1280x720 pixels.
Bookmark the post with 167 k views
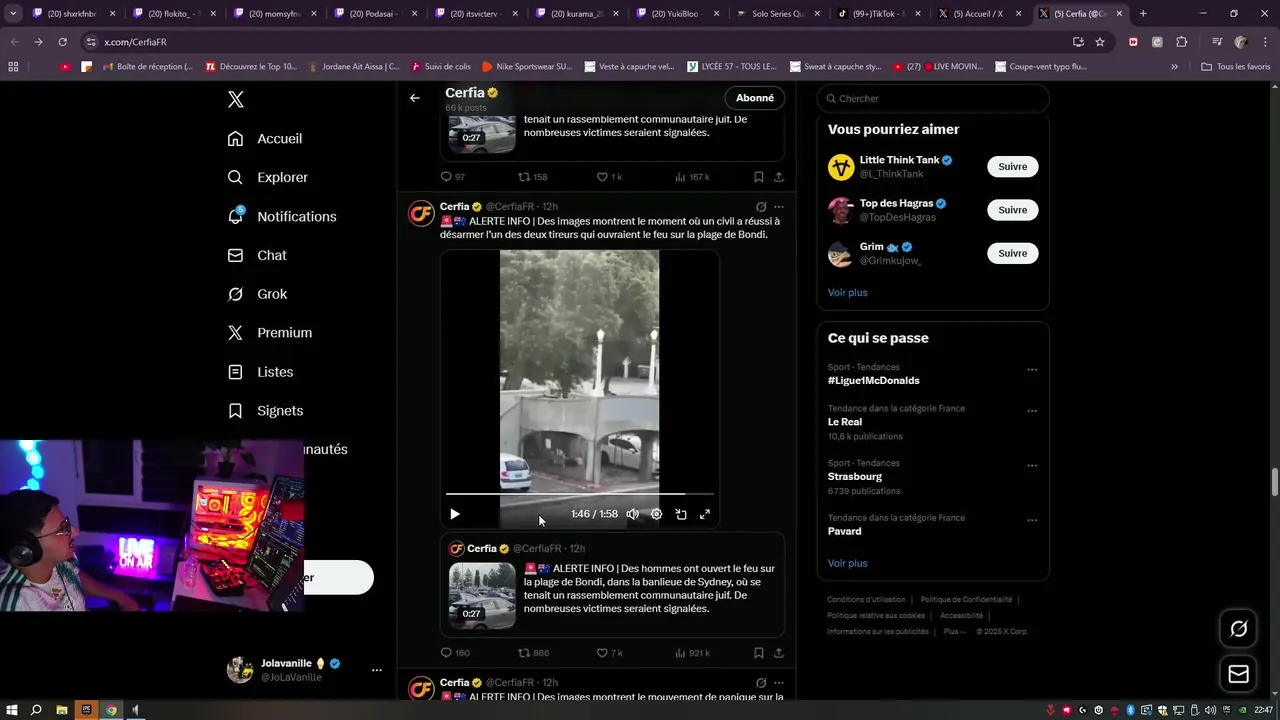pyautogui.click(x=759, y=177)
